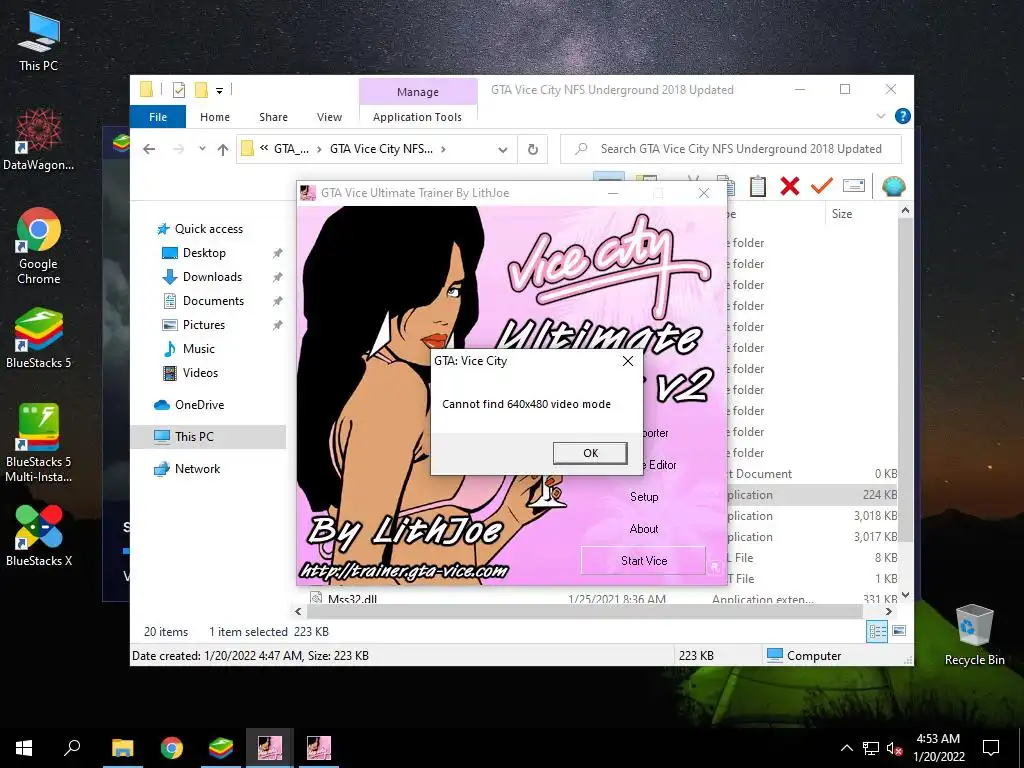Open BlueStacks 5 desktop shortcut
Image resolution: width=1024 pixels, height=768 pixels.
[x=39, y=338]
